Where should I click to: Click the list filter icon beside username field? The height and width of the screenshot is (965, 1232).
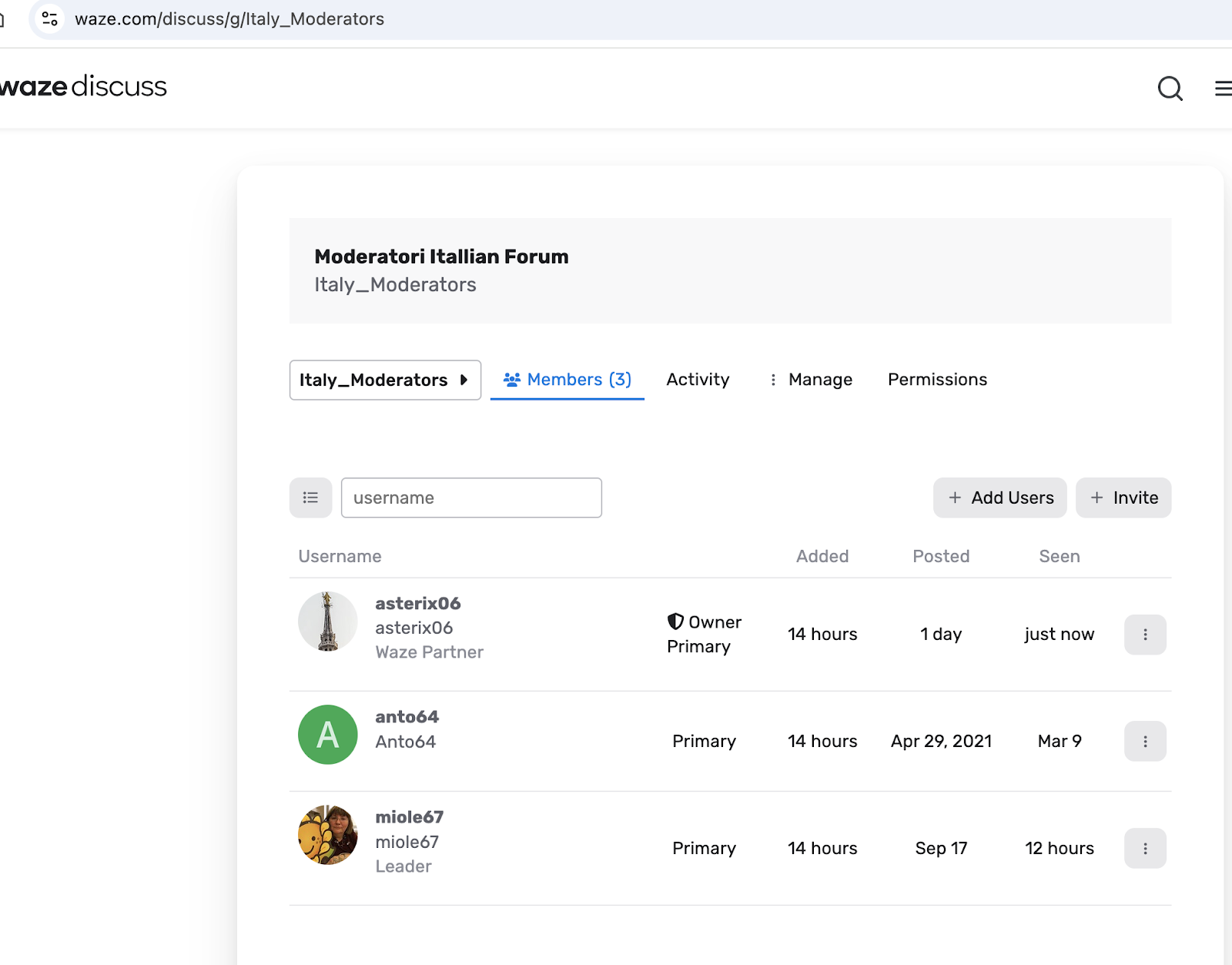(310, 498)
